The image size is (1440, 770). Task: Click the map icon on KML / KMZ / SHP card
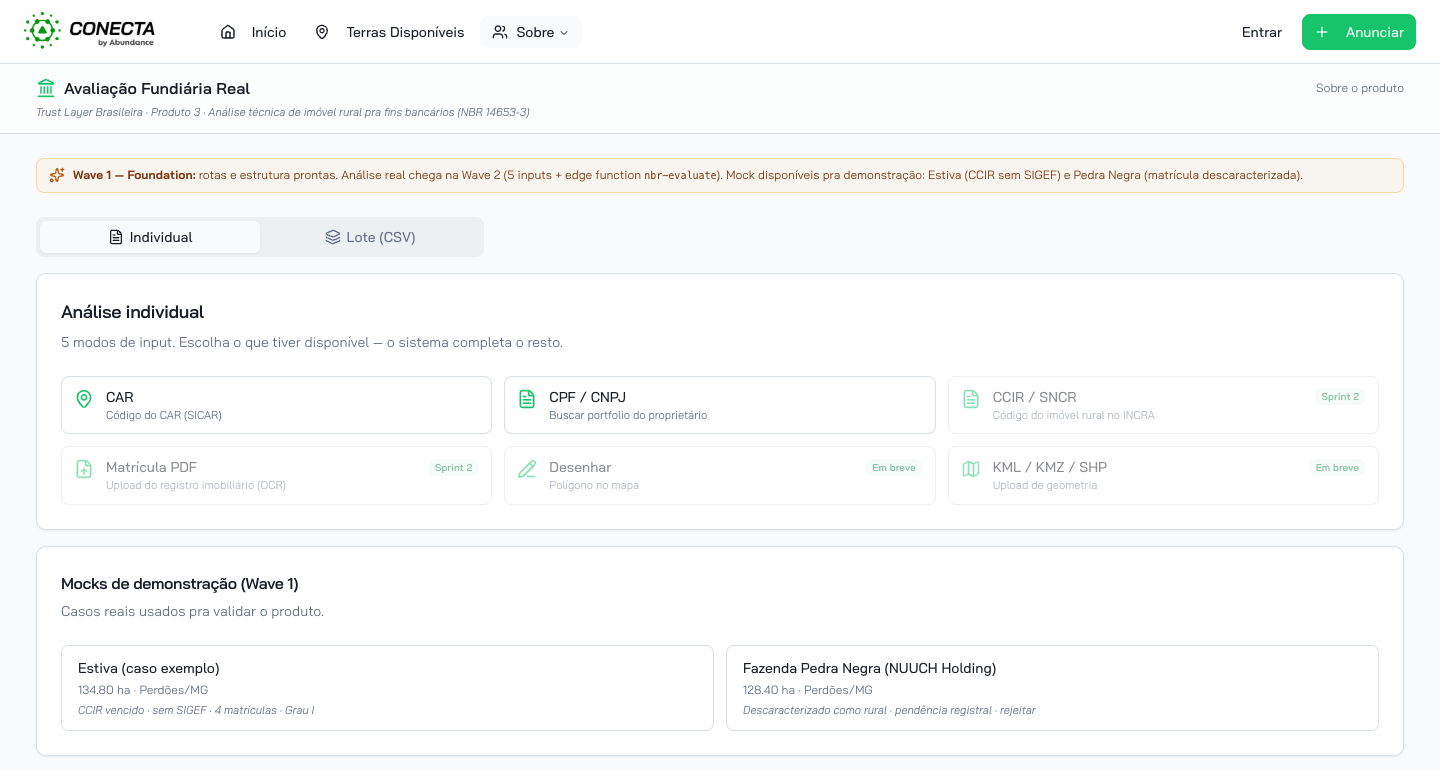[x=970, y=469]
